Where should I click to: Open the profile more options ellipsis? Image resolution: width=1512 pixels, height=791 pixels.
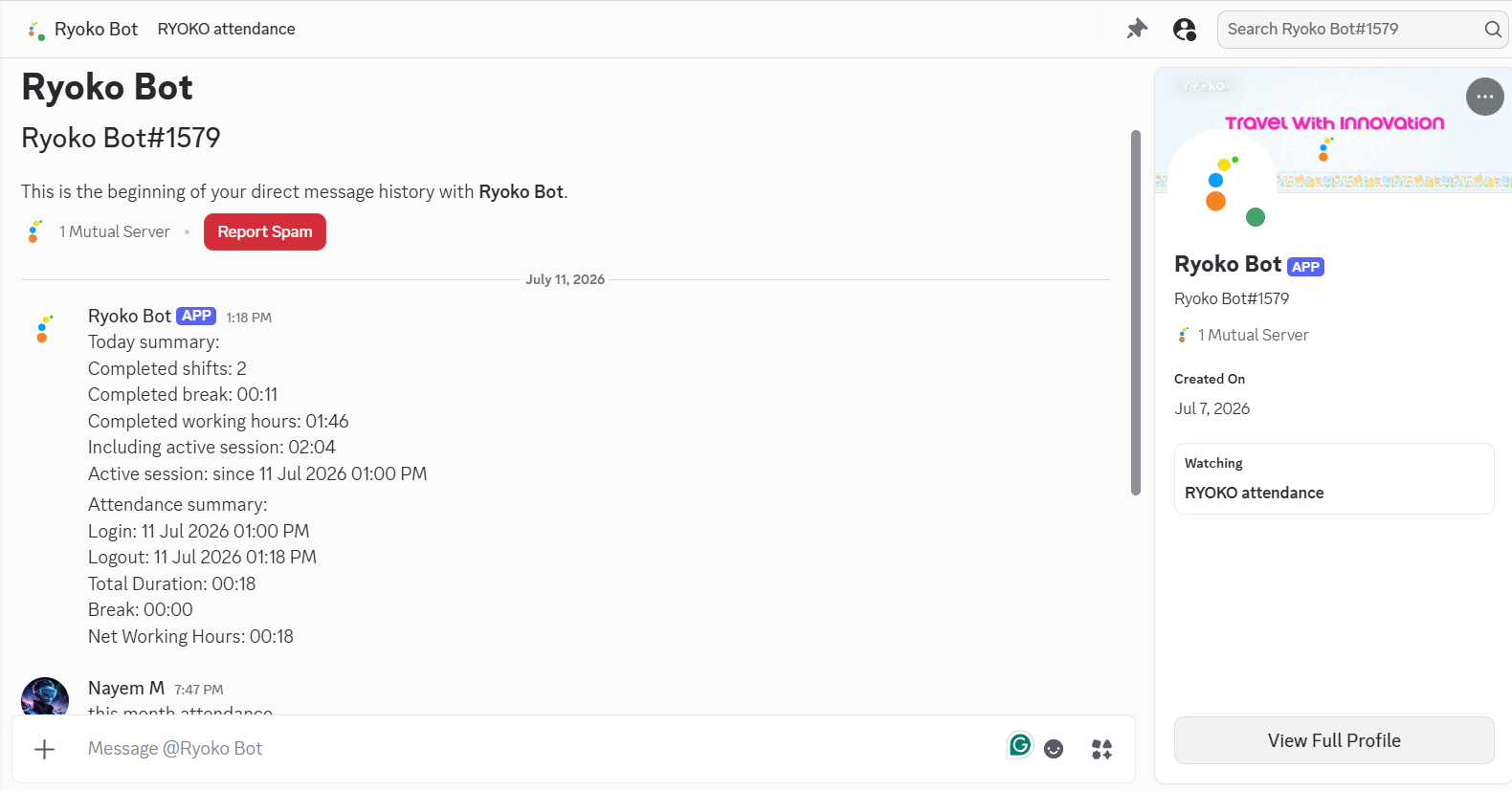1485,97
